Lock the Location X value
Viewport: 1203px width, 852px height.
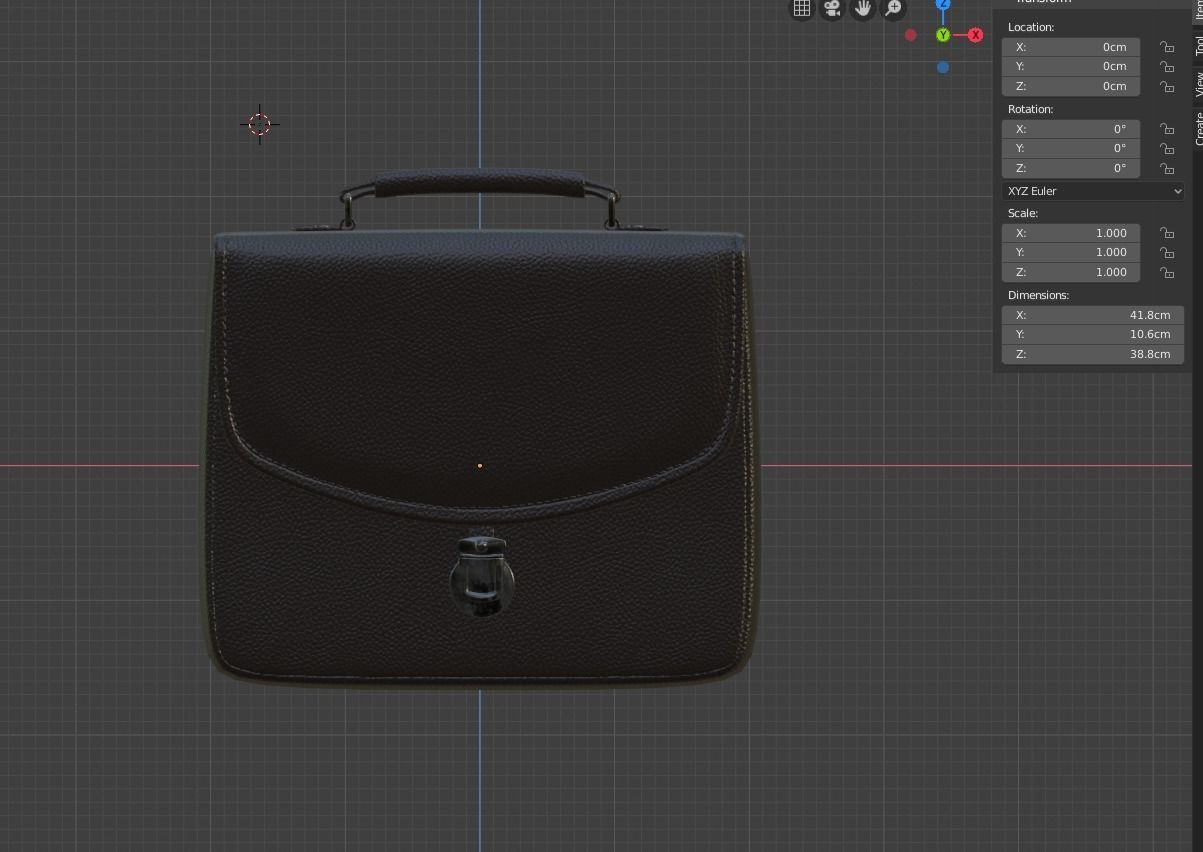click(x=1166, y=47)
